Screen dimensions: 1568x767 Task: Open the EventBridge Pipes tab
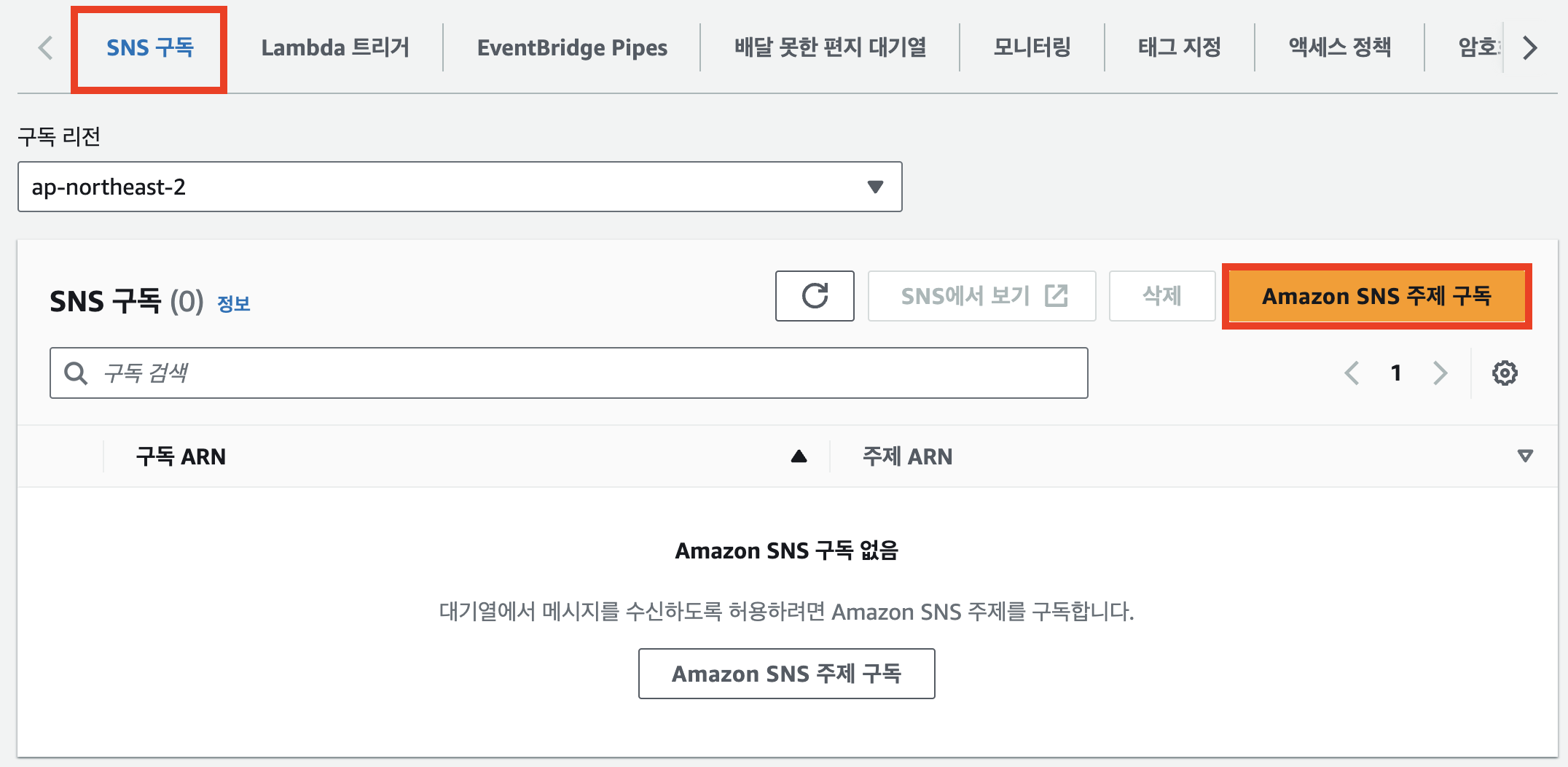571,47
